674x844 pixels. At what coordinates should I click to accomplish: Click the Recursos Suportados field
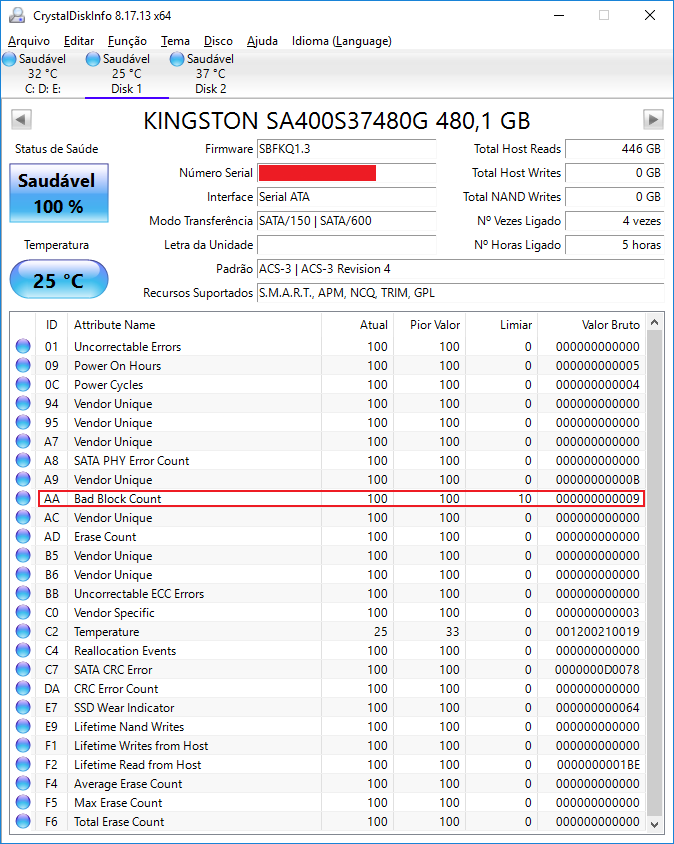[x=460, y=293]
